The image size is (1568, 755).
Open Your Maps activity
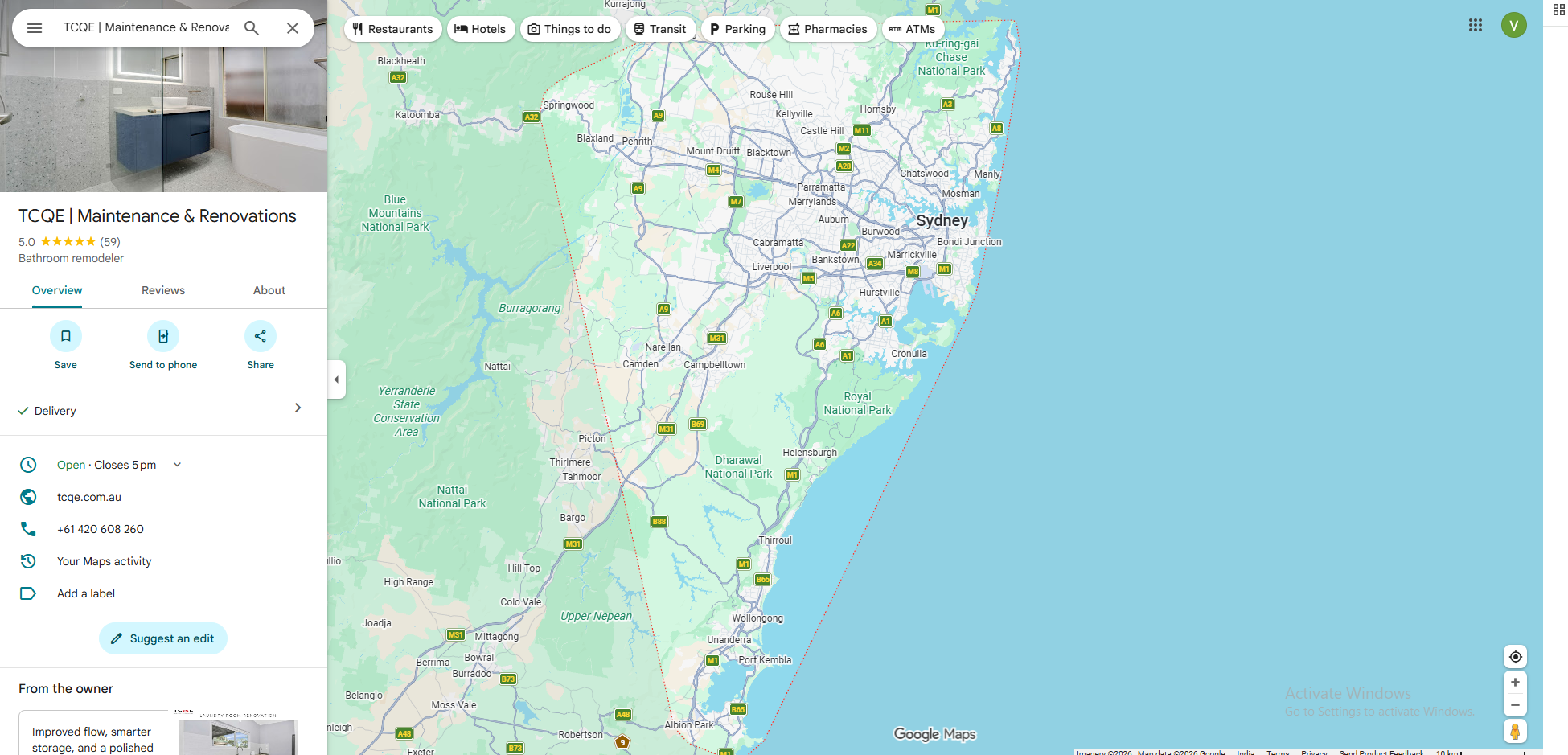(105, 561)
